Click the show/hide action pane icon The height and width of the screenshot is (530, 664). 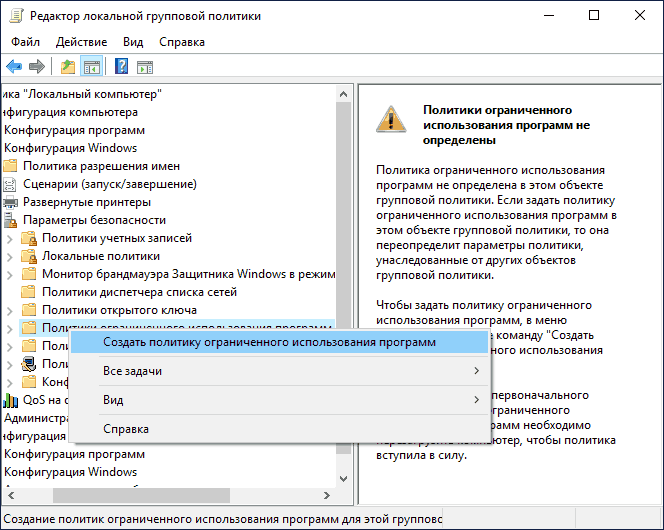145,67
